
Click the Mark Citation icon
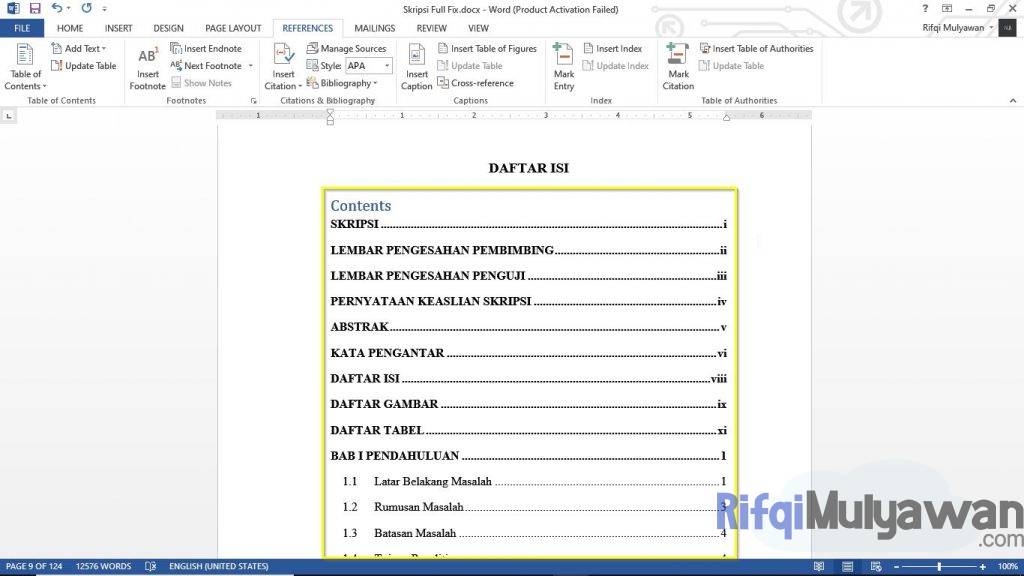pos(678,57)
